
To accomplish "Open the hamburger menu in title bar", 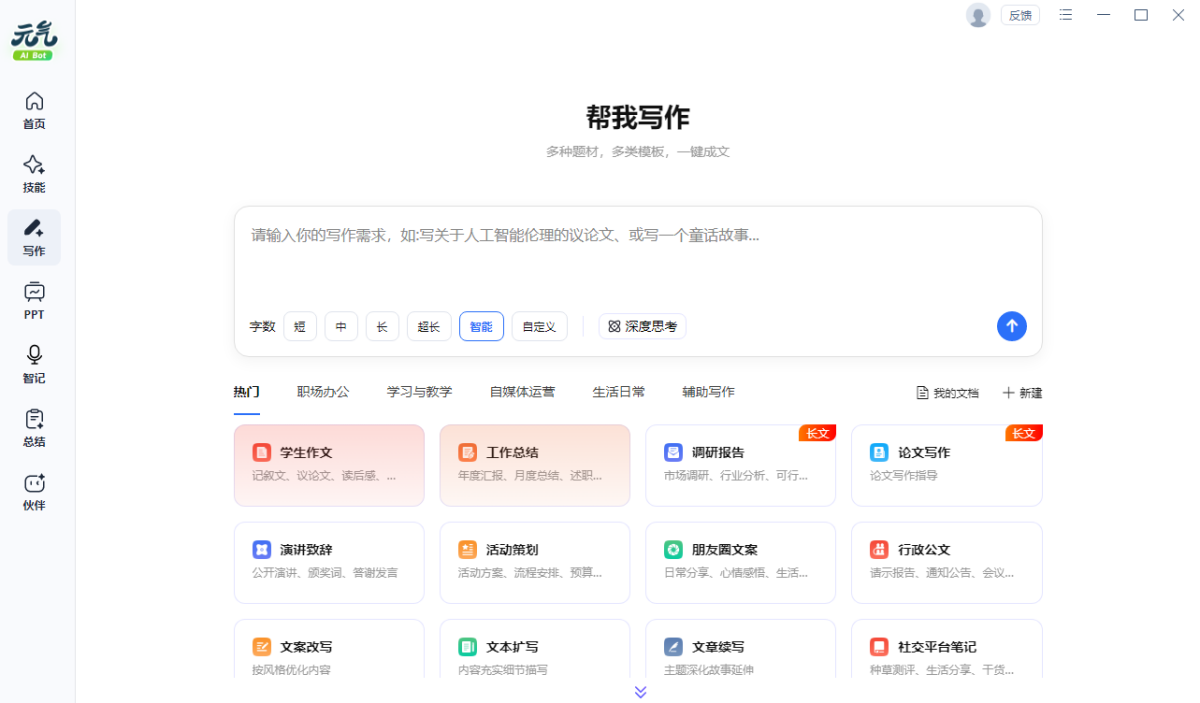I will tap(1066, 15).
